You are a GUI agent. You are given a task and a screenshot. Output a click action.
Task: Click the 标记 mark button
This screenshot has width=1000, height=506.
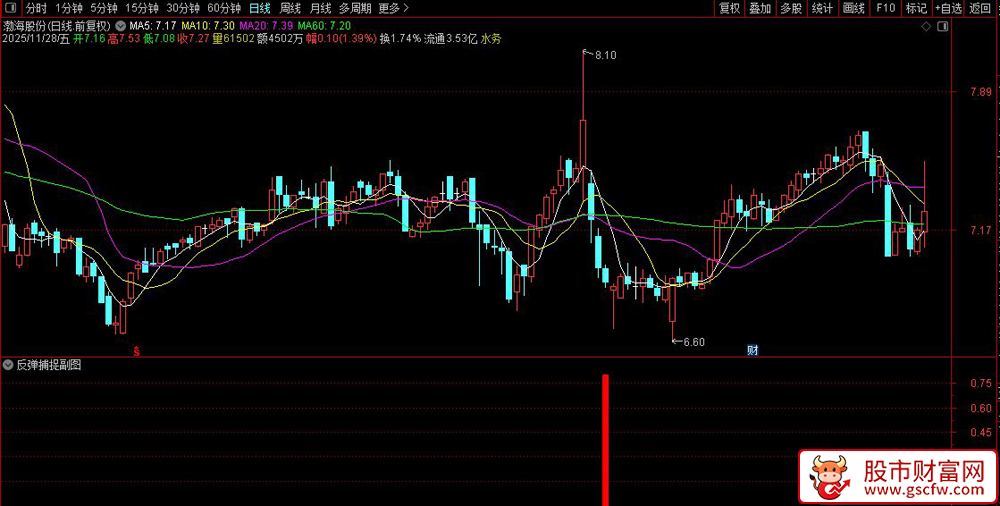916,8
